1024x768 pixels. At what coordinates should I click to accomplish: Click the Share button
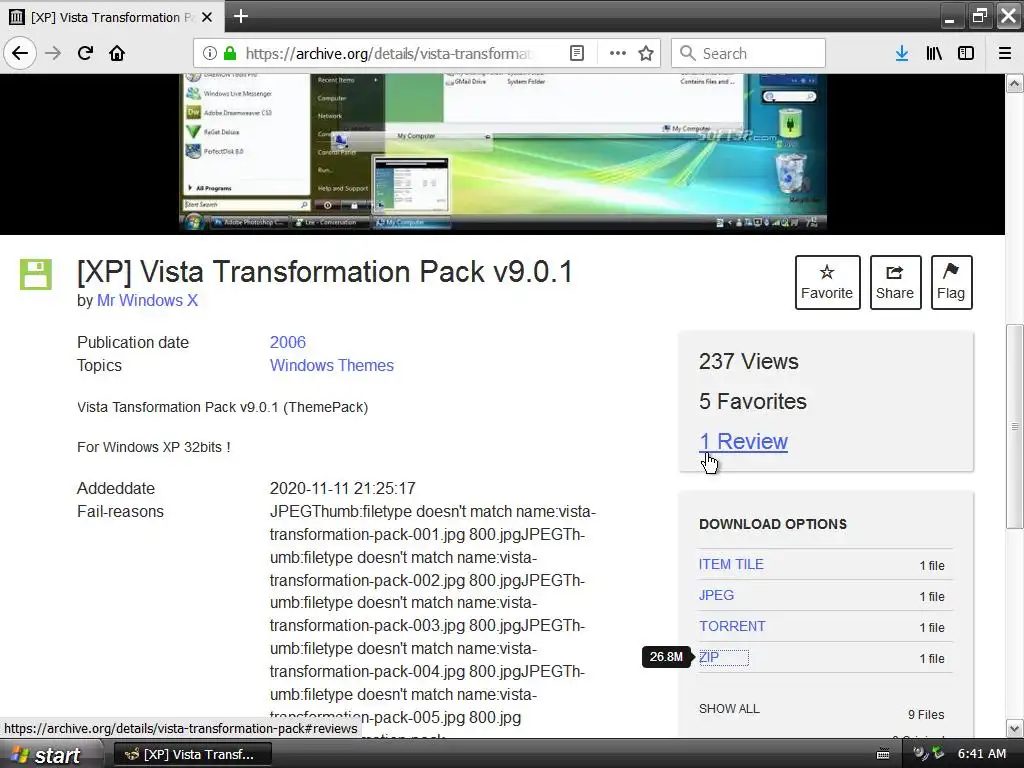[x=895, y=282]
